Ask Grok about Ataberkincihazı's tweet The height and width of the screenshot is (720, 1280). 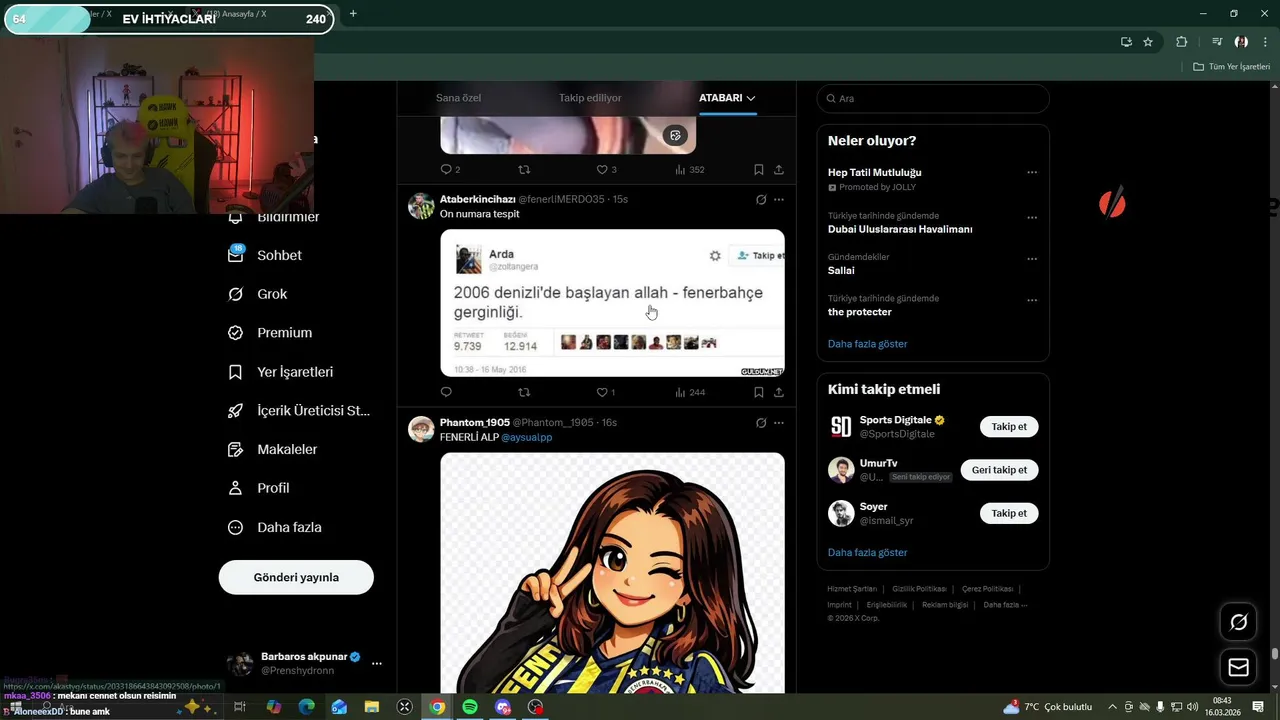(x=761, y=200)
